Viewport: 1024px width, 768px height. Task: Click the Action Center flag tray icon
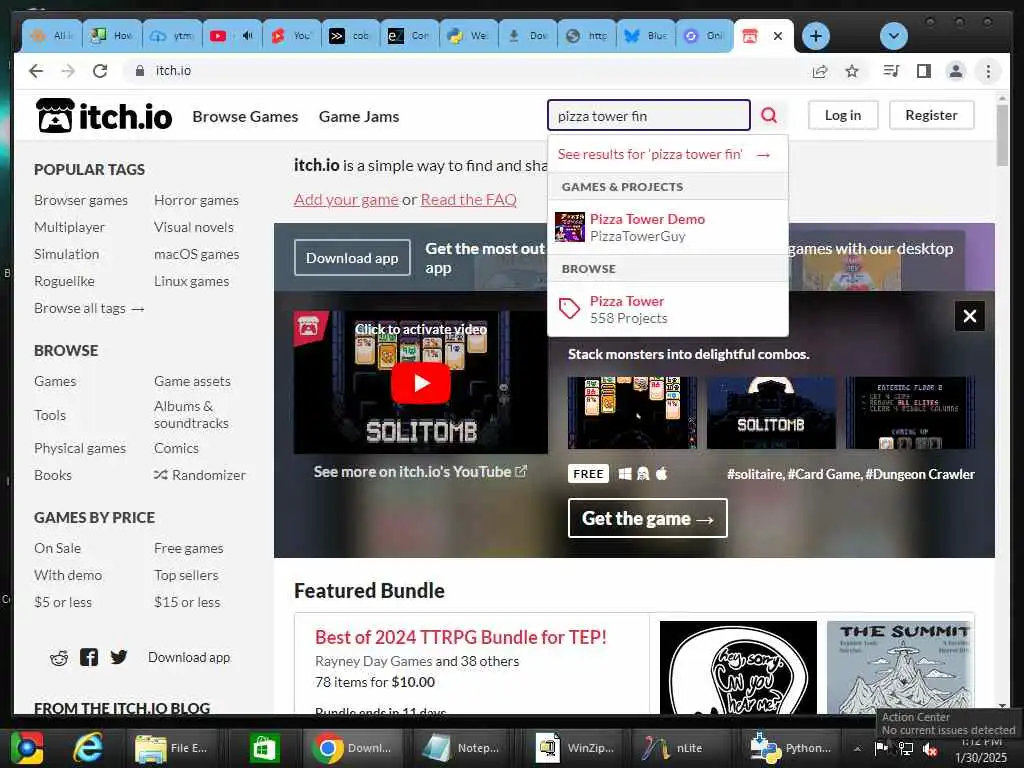pos(881,748)
